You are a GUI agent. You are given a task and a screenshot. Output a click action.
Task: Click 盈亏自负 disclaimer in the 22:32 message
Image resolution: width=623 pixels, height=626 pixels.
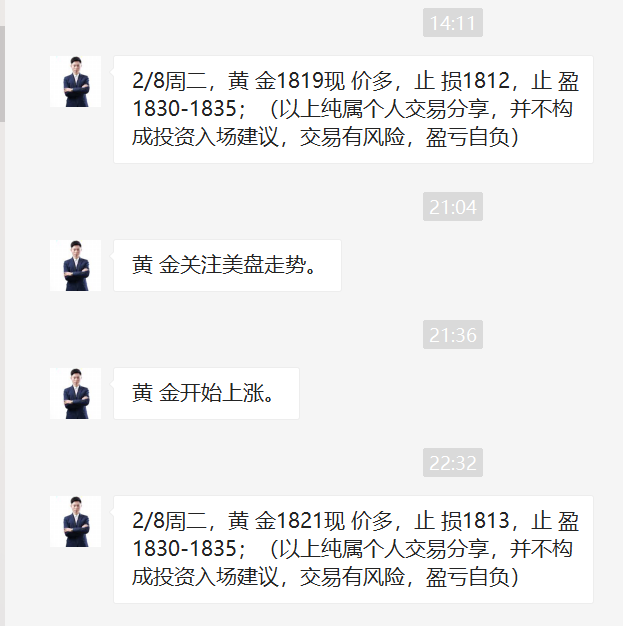click(x=468, y=577)
